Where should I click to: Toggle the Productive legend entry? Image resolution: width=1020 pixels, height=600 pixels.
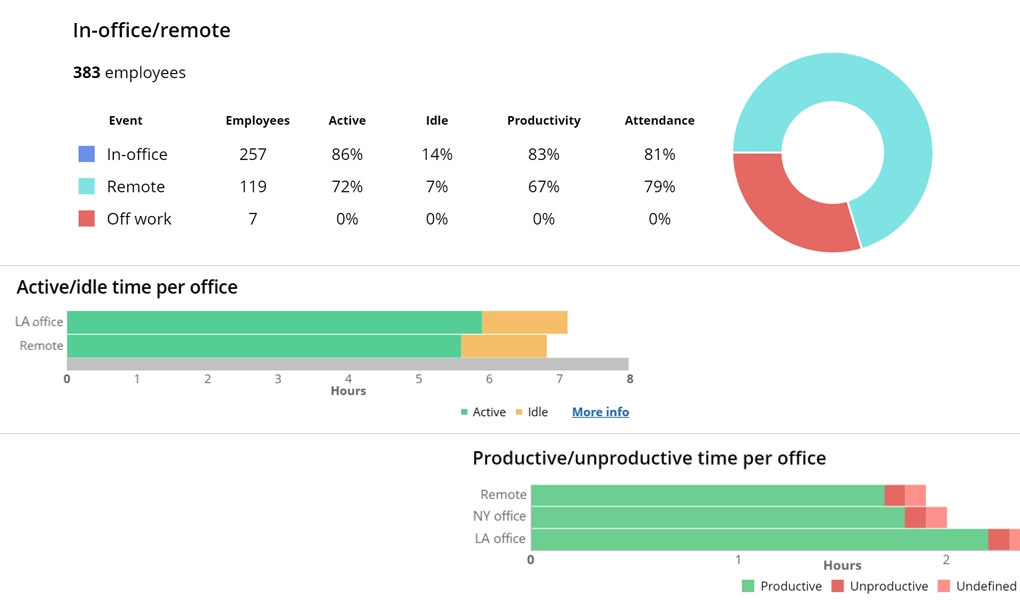pos(782,586)
